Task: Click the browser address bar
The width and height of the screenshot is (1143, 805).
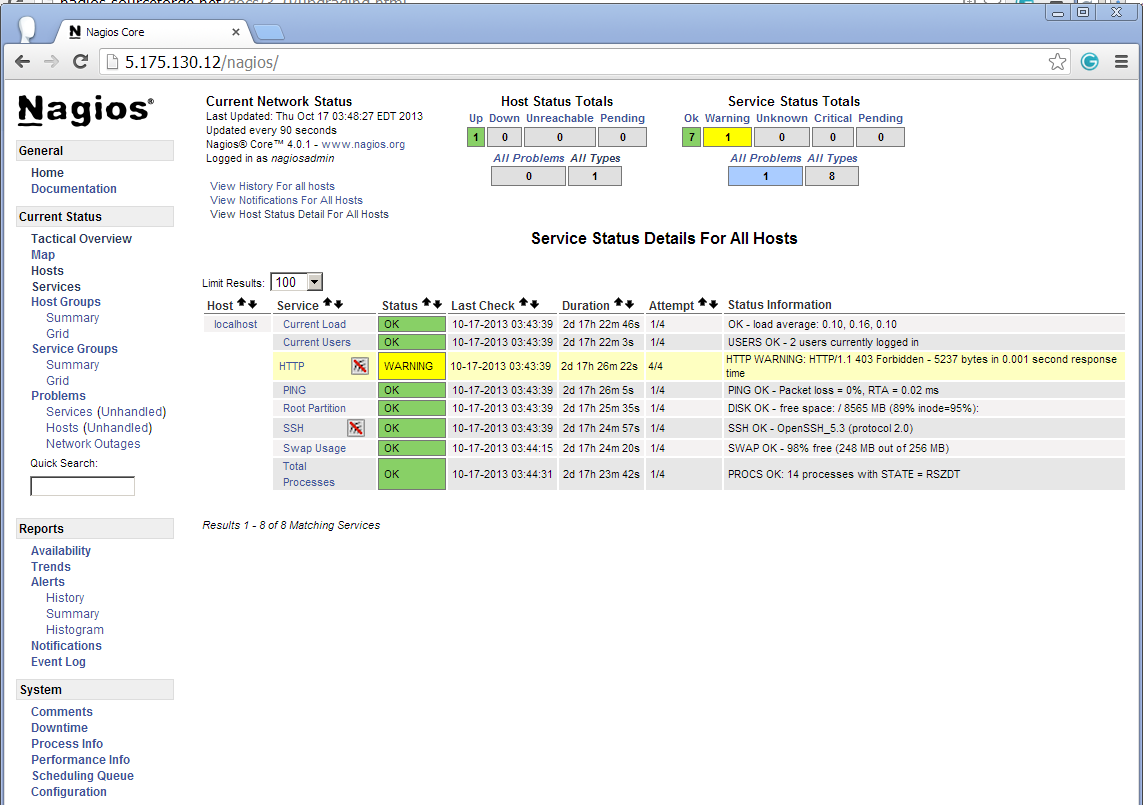Action: [x=580, y=62]
